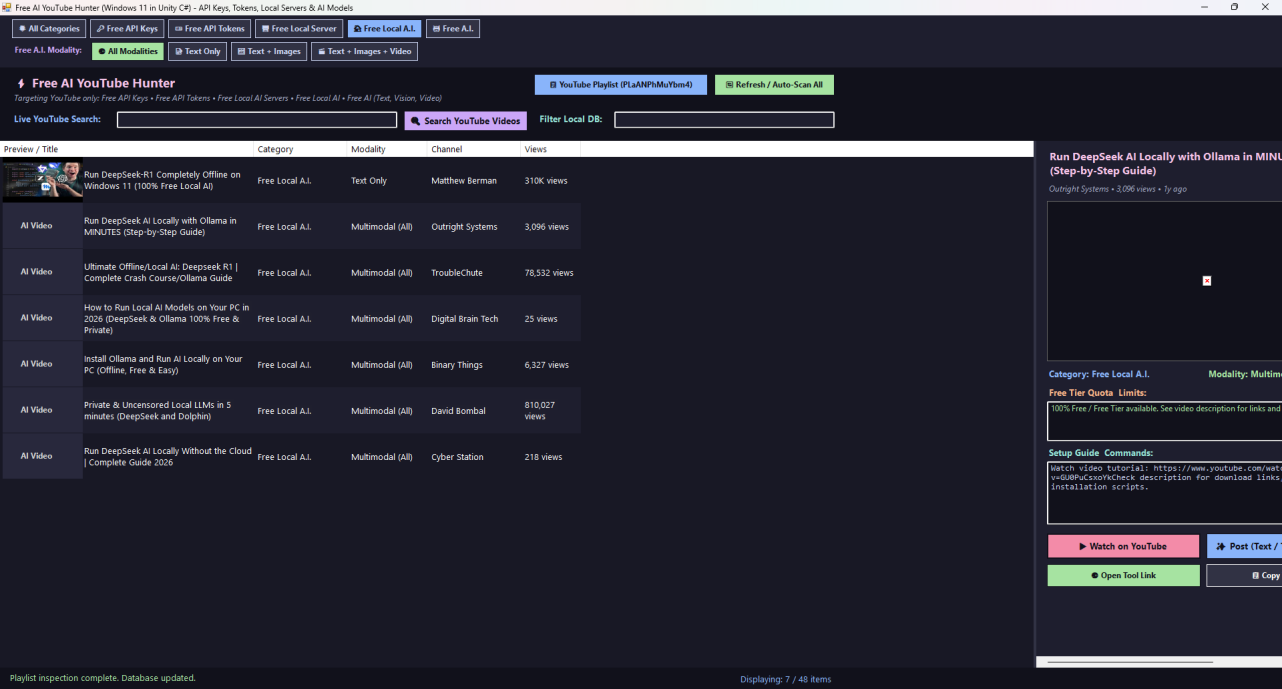The width and height of the screenshot is (1282, 689).
Task: Click the broken image icon in the video preview
Action: [x=1207, y=281]
